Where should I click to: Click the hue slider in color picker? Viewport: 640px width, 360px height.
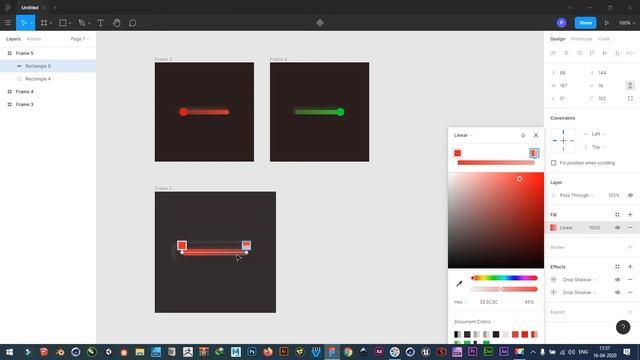(504, 278)
